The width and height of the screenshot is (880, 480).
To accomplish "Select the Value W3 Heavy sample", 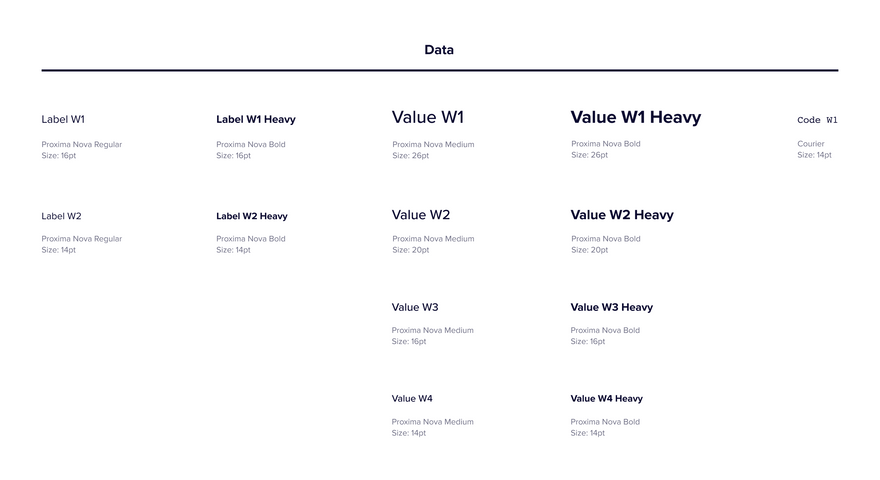I will click(x=612, y=307).
